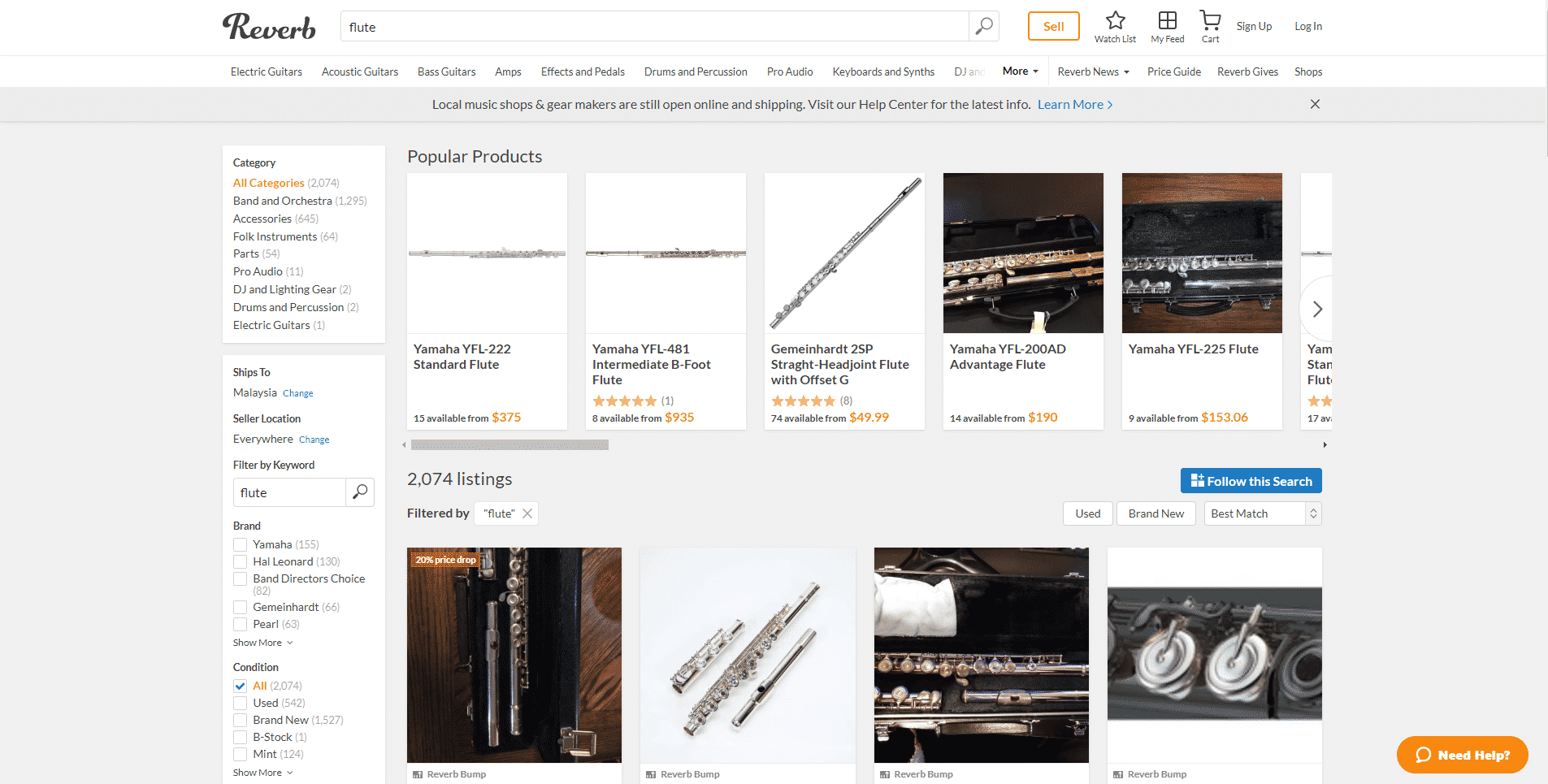
Task: Expand Show More under Brand
Action: point(262,643)
